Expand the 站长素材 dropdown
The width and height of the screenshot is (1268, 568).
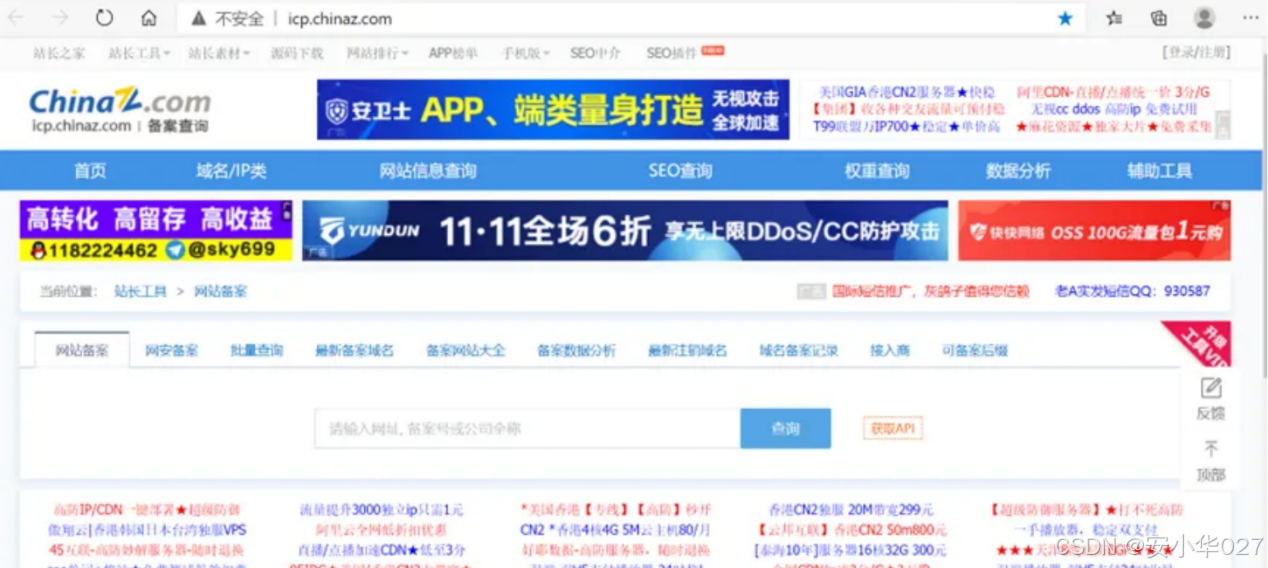[x=219, y=53]
